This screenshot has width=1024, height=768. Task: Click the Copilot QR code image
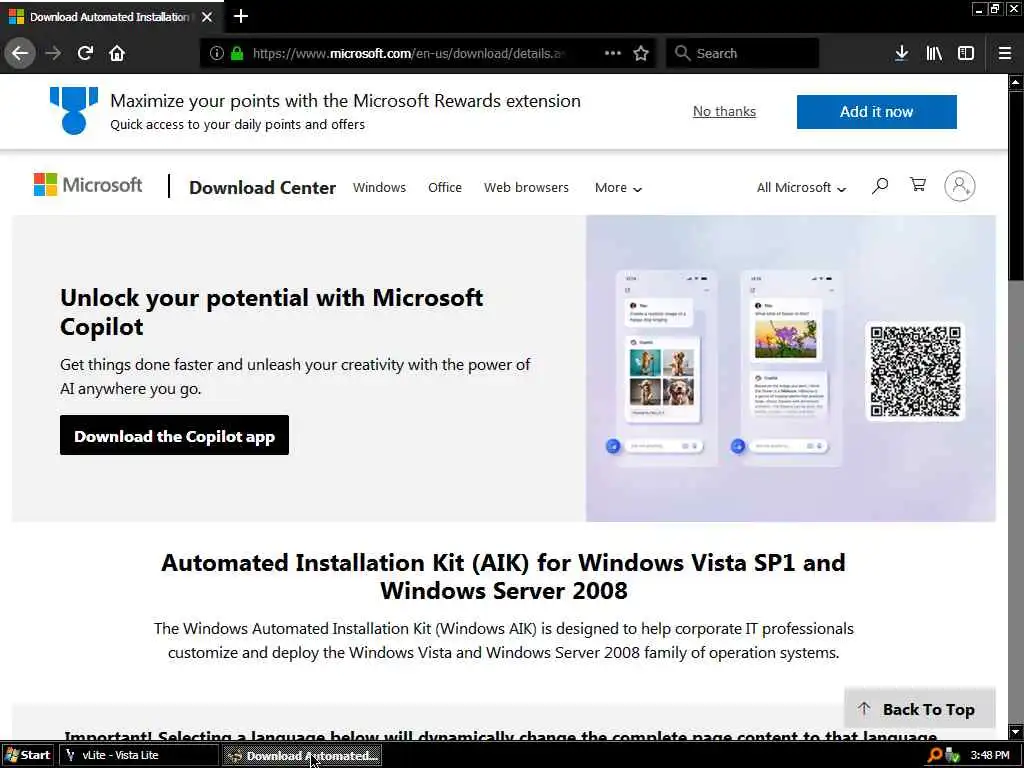click(x=915, y=371)
